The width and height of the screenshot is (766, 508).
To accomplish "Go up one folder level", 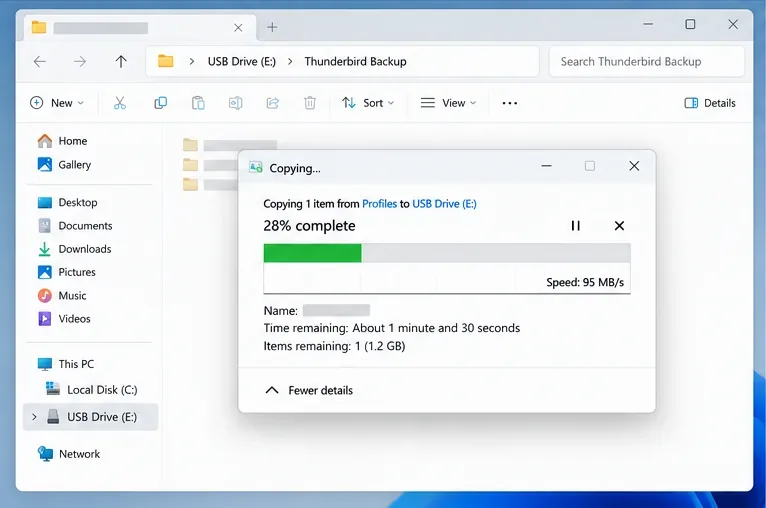I will point(121,62).
